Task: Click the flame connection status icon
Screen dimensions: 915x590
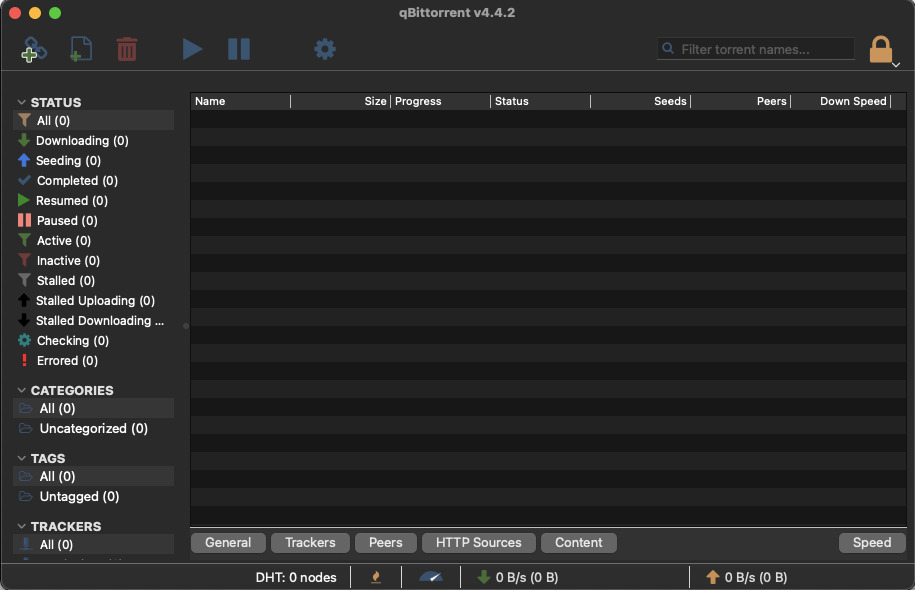Action: pos(376,577)
